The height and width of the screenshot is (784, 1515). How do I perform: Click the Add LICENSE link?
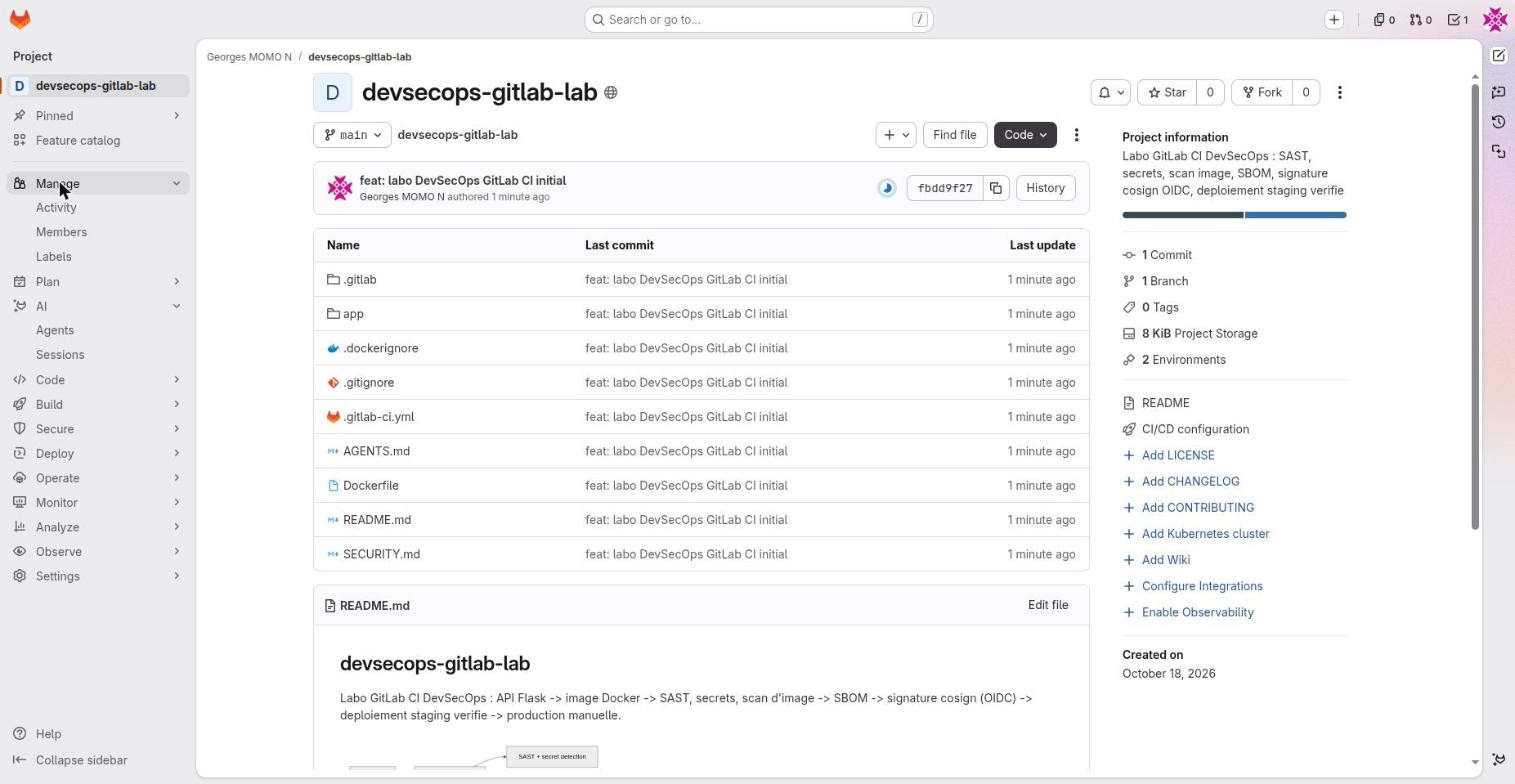(1178, 456)
